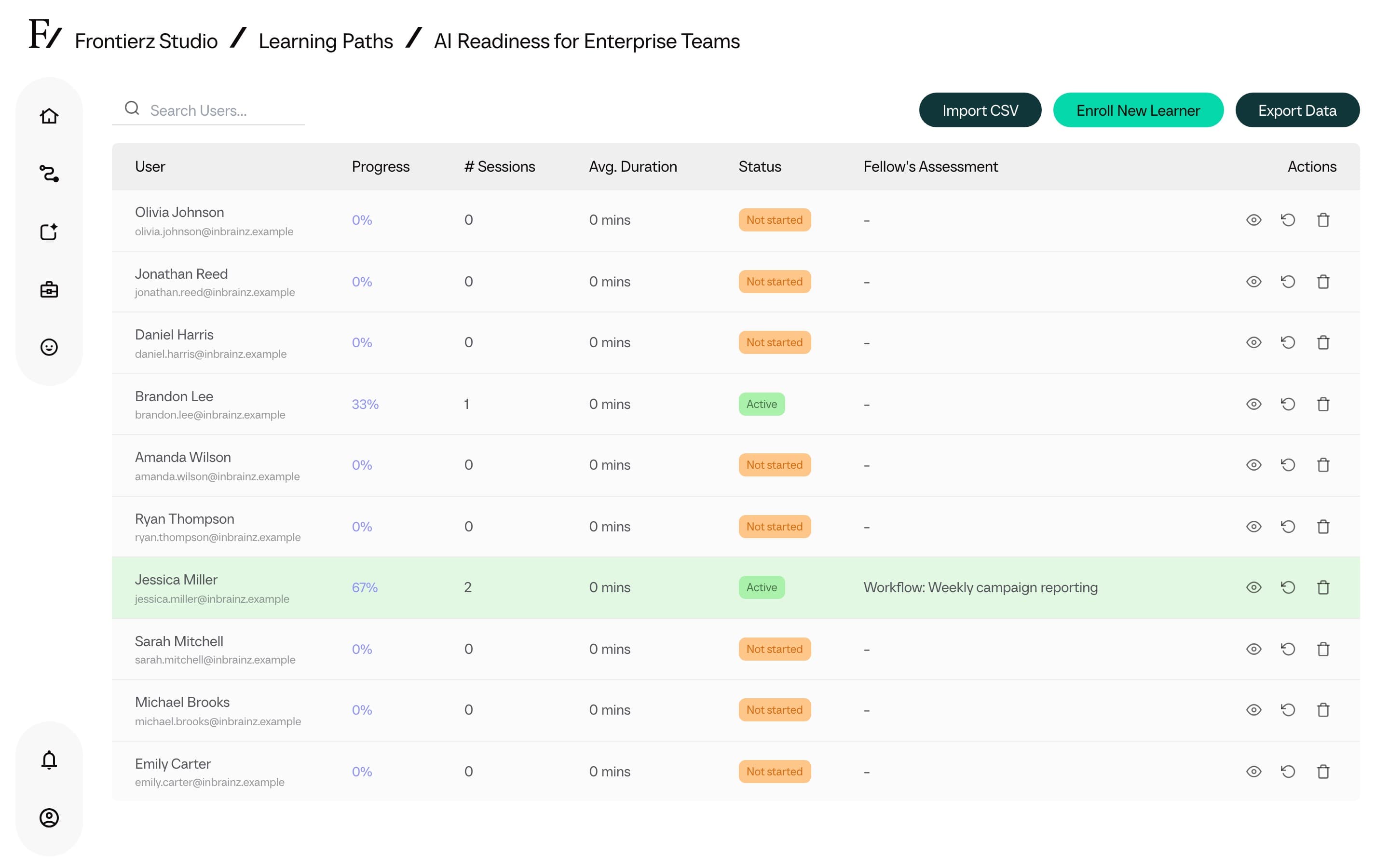Click sarah.mitchell@inbrainz.example email
Image resolution: width=1389 pixels, height=868 pixels.
(215, 660)
